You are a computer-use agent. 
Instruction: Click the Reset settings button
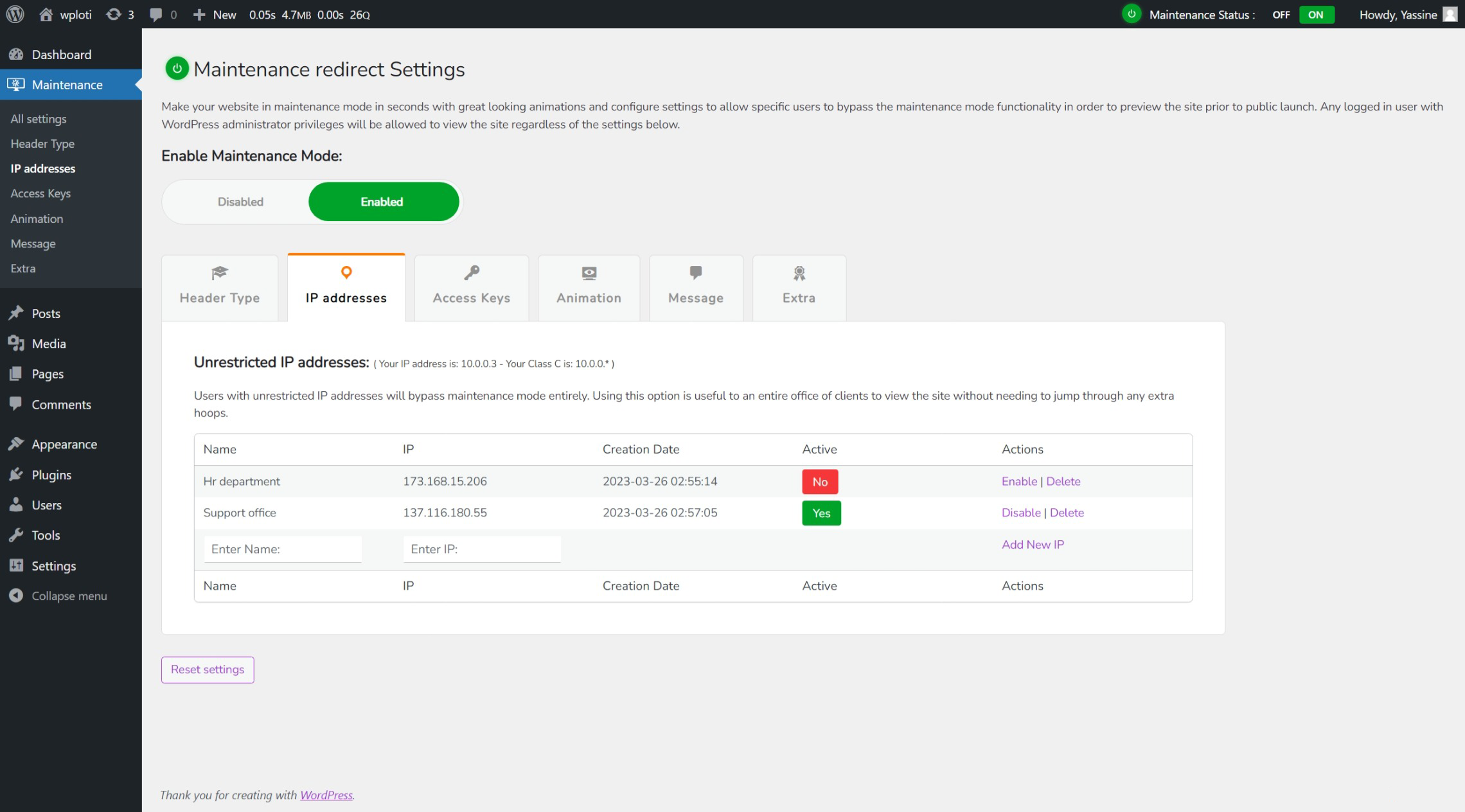click(207, 669)
